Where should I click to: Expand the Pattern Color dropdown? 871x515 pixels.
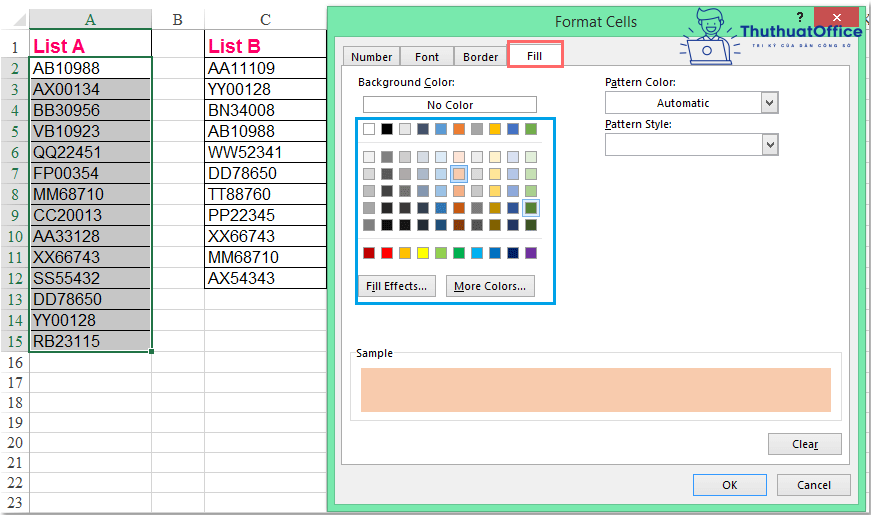[x=769, y=103]
